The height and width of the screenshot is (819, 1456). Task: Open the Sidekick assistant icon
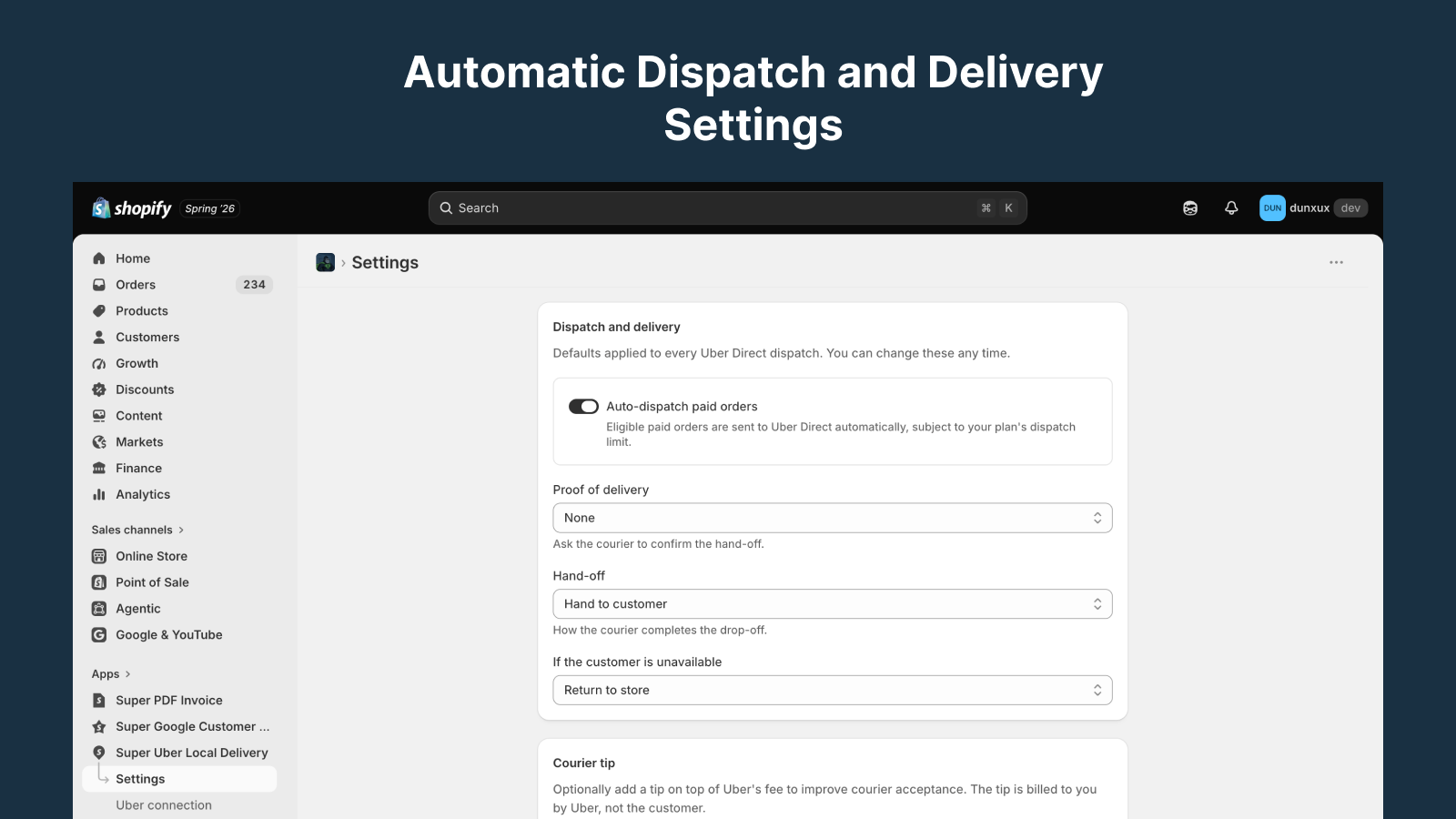tap(1190, 208)
